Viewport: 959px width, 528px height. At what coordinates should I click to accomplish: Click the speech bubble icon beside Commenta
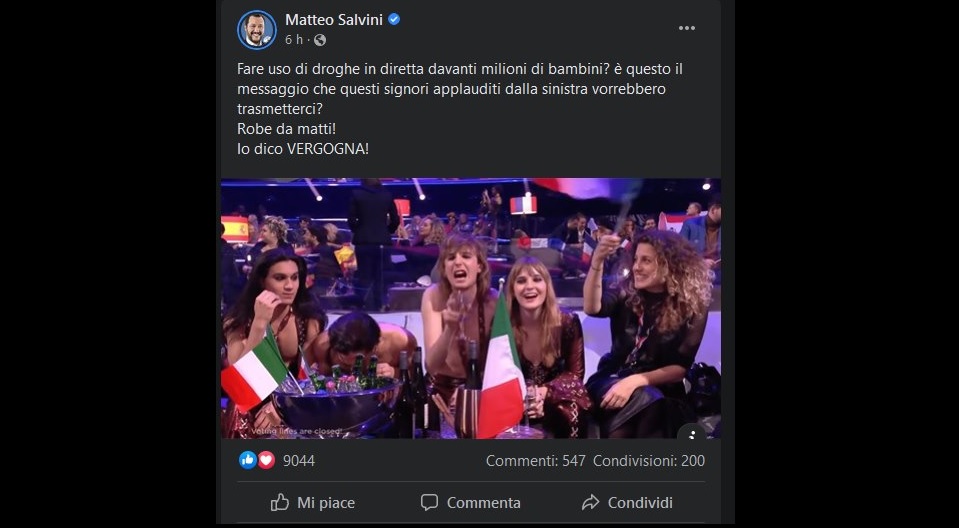point(429,502)
